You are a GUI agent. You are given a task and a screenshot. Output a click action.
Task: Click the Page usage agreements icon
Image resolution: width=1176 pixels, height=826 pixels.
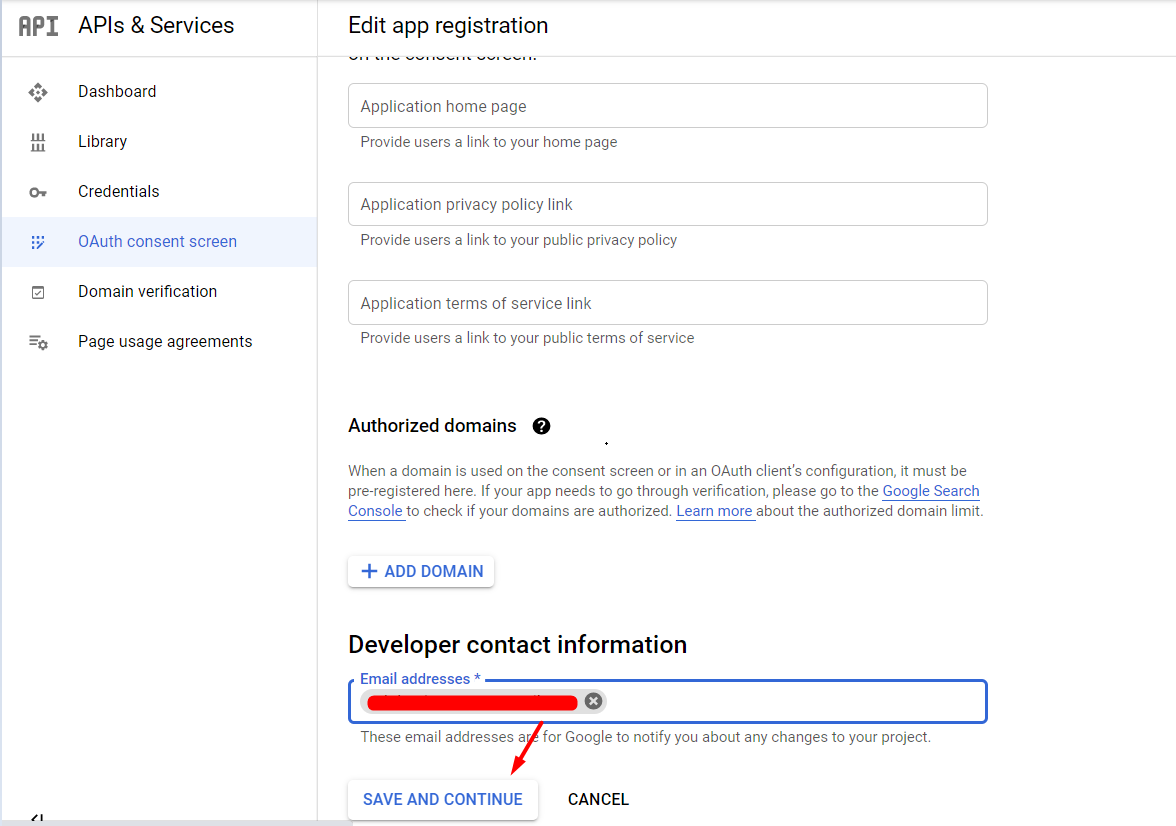[x=38, y=343]
